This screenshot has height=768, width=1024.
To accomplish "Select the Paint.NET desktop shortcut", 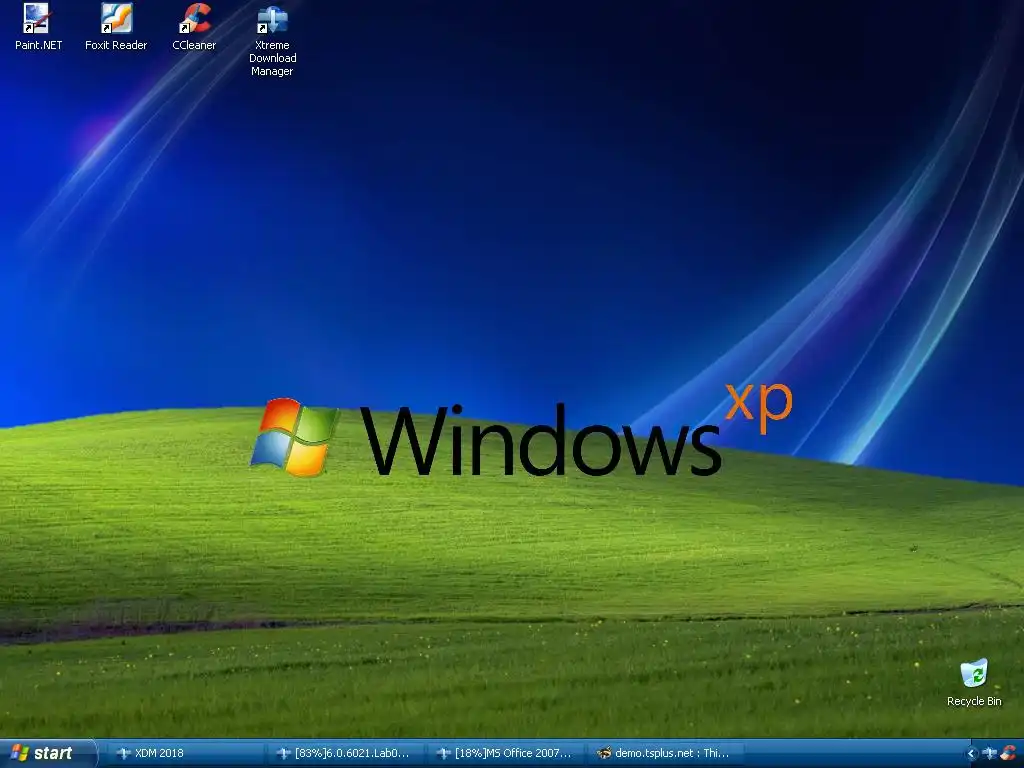I will click(x=38, y=27).
